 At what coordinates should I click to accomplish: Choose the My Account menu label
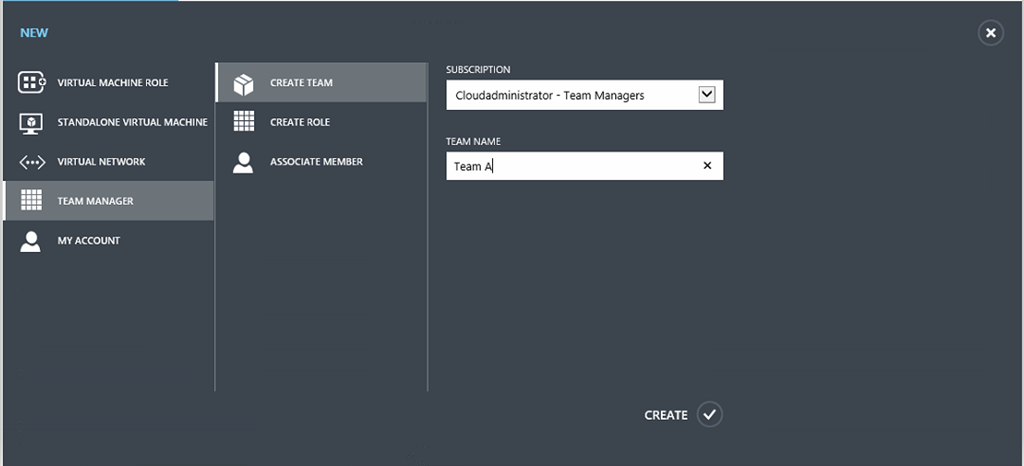[88, 241]
